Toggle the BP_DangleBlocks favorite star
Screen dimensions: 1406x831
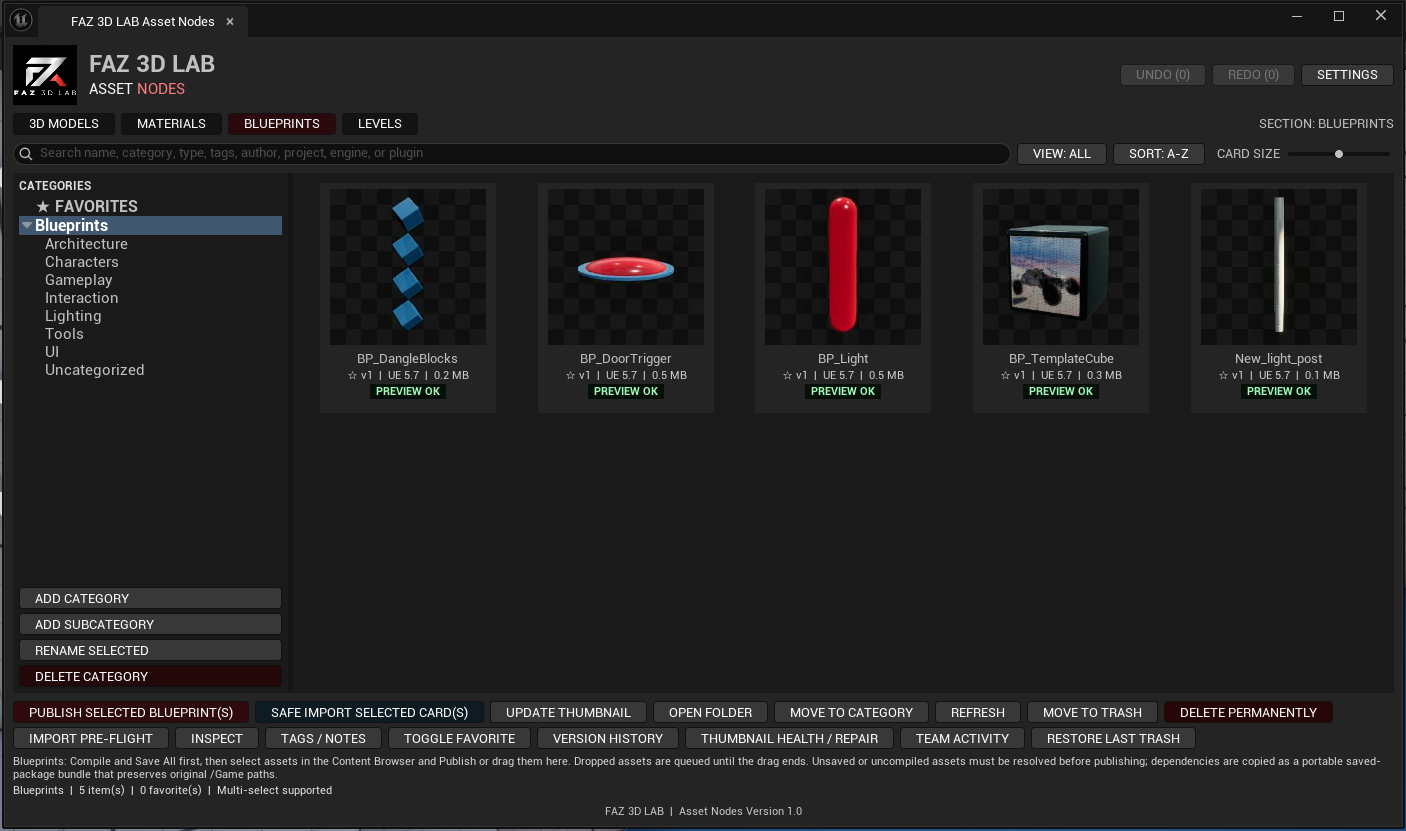pos(352,376)
